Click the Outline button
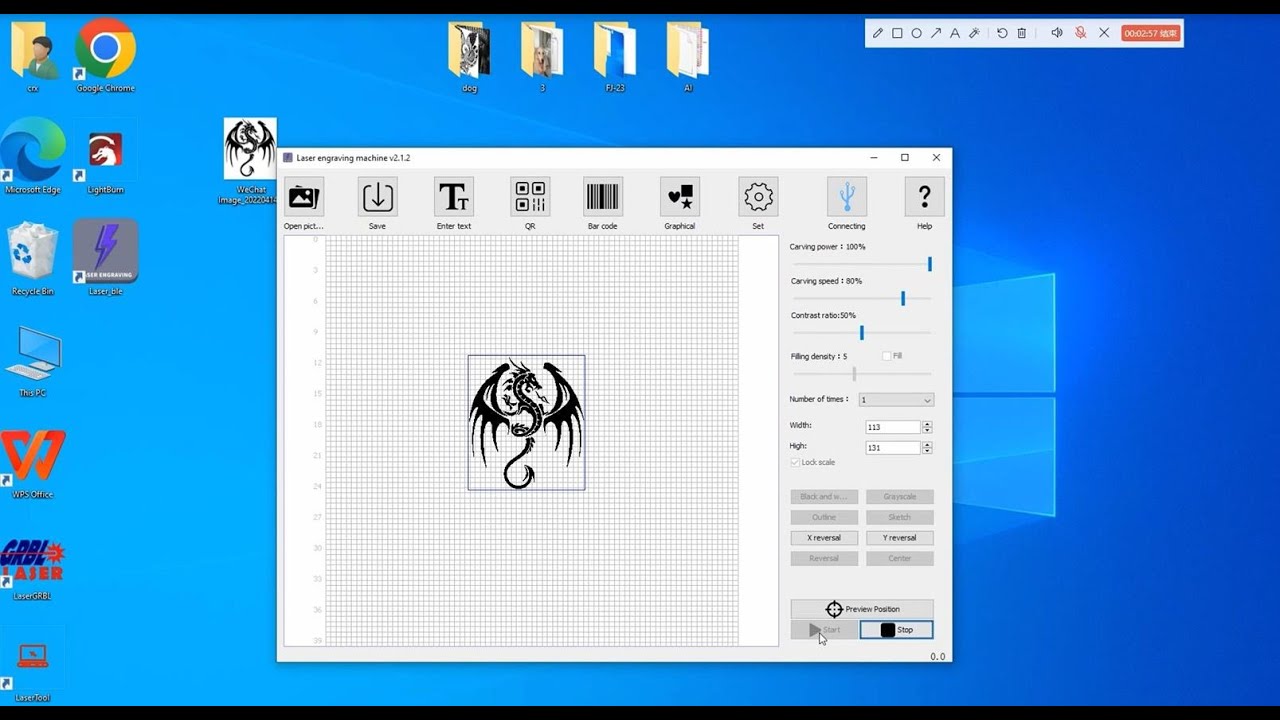Image resolution: width=1280 pixels, height=720 pixels. click(824, 517)
